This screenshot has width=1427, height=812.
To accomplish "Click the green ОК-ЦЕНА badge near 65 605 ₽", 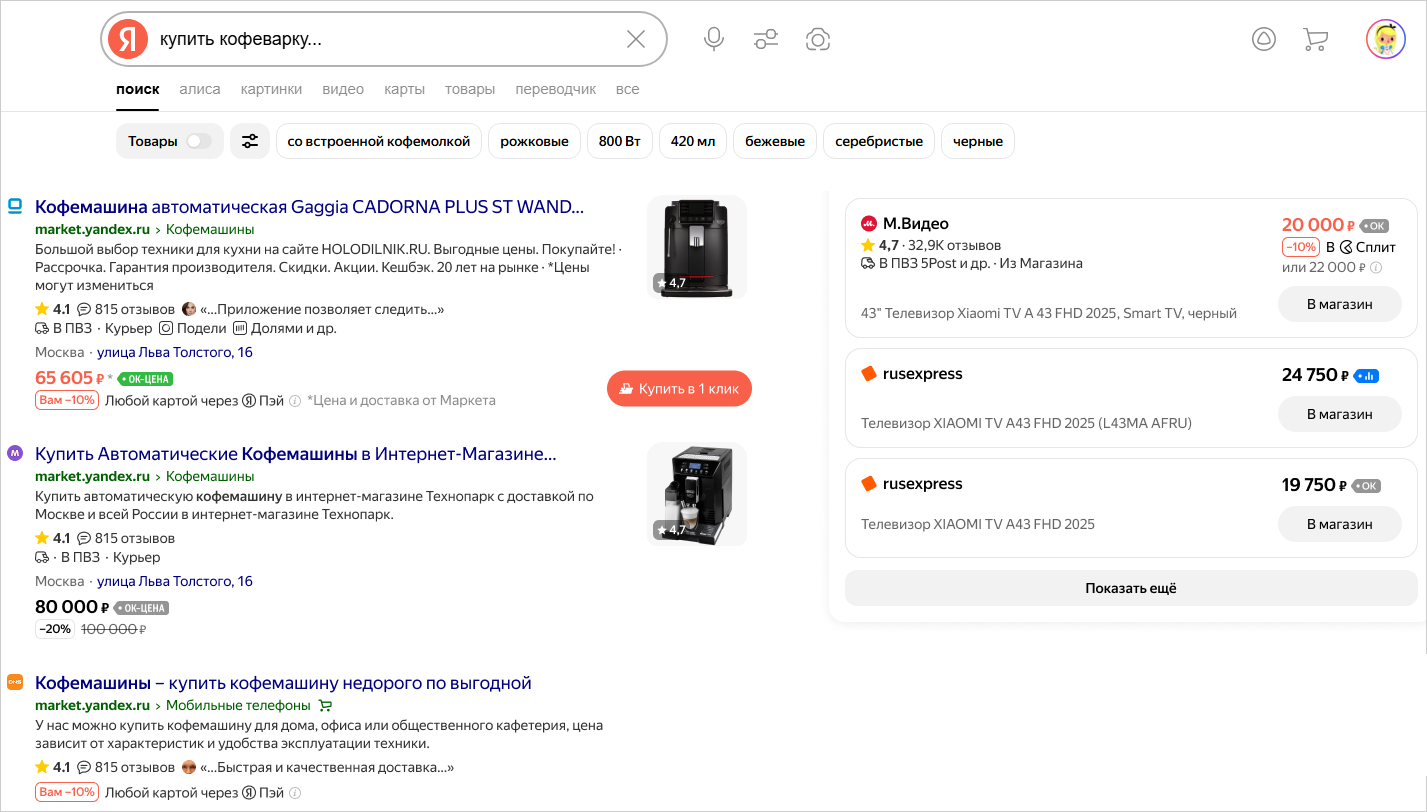I will pyautogui.click(x=145, y=379).
